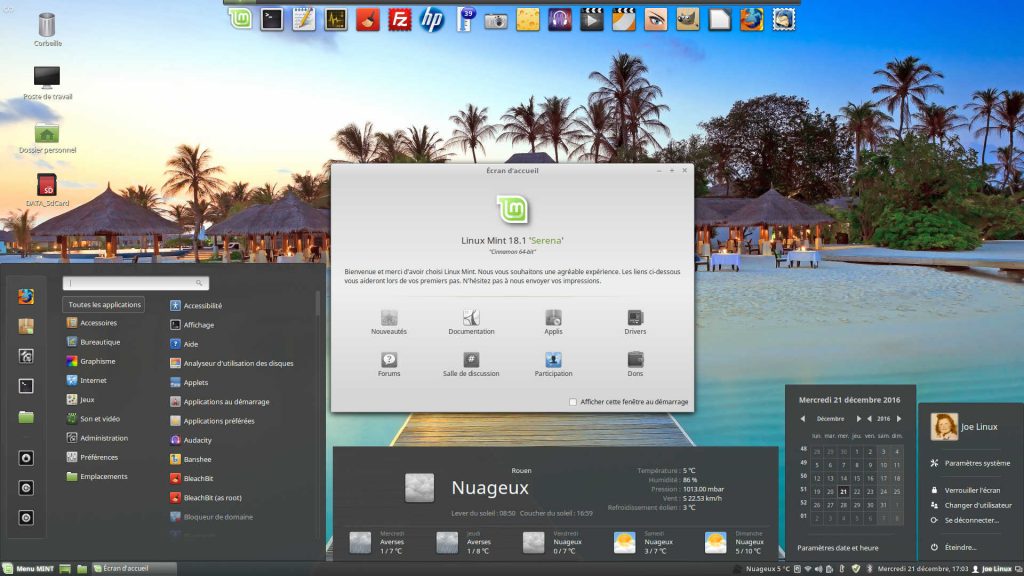Click 'Paramètres date et heure' link
This screenshot has width=1024, height=576.
pos(837,548)
